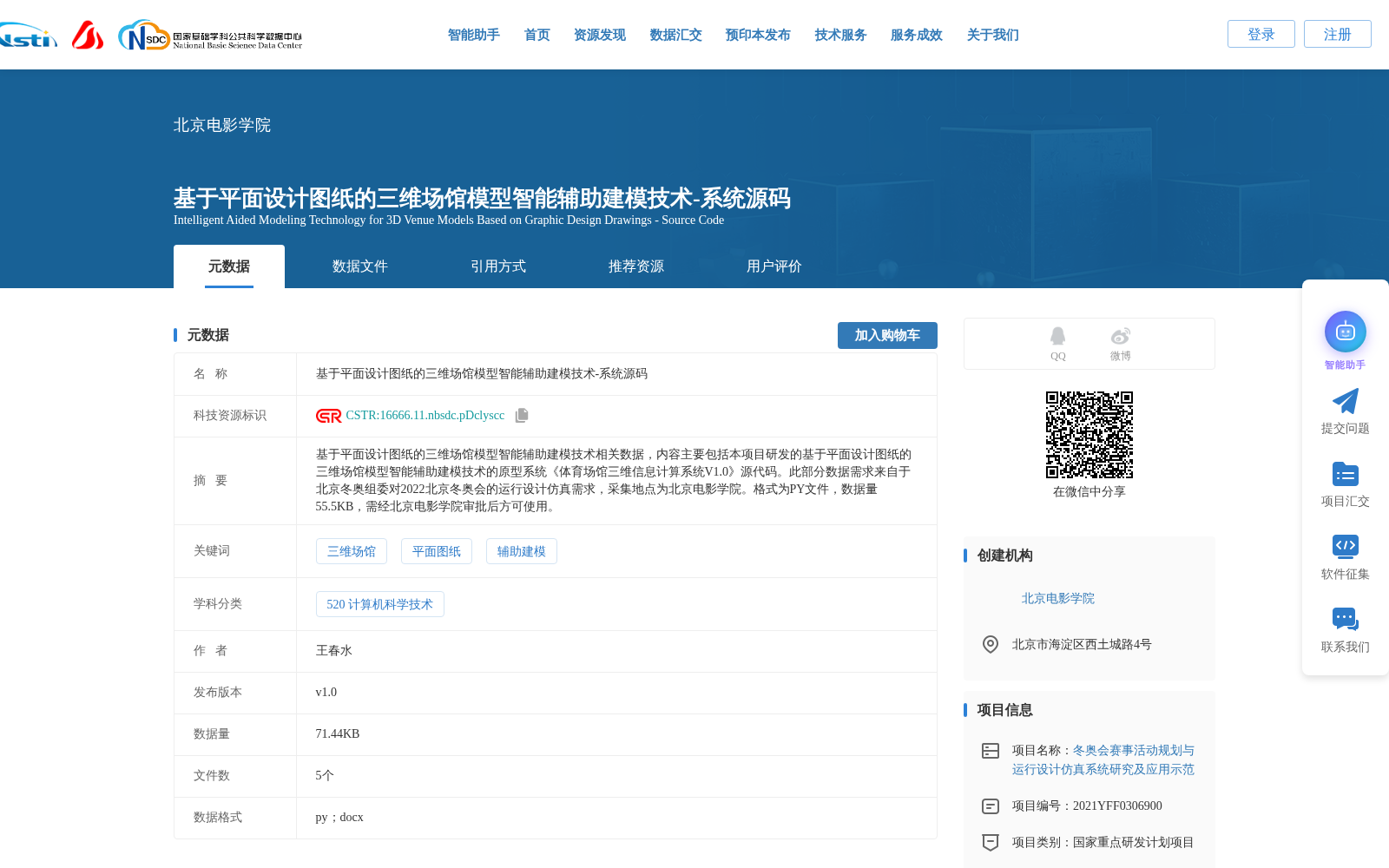Viewport: 1389px width, 868px height.
Task: Click the project name card icon
Action: pyautogui.click(x=991, y=751)
